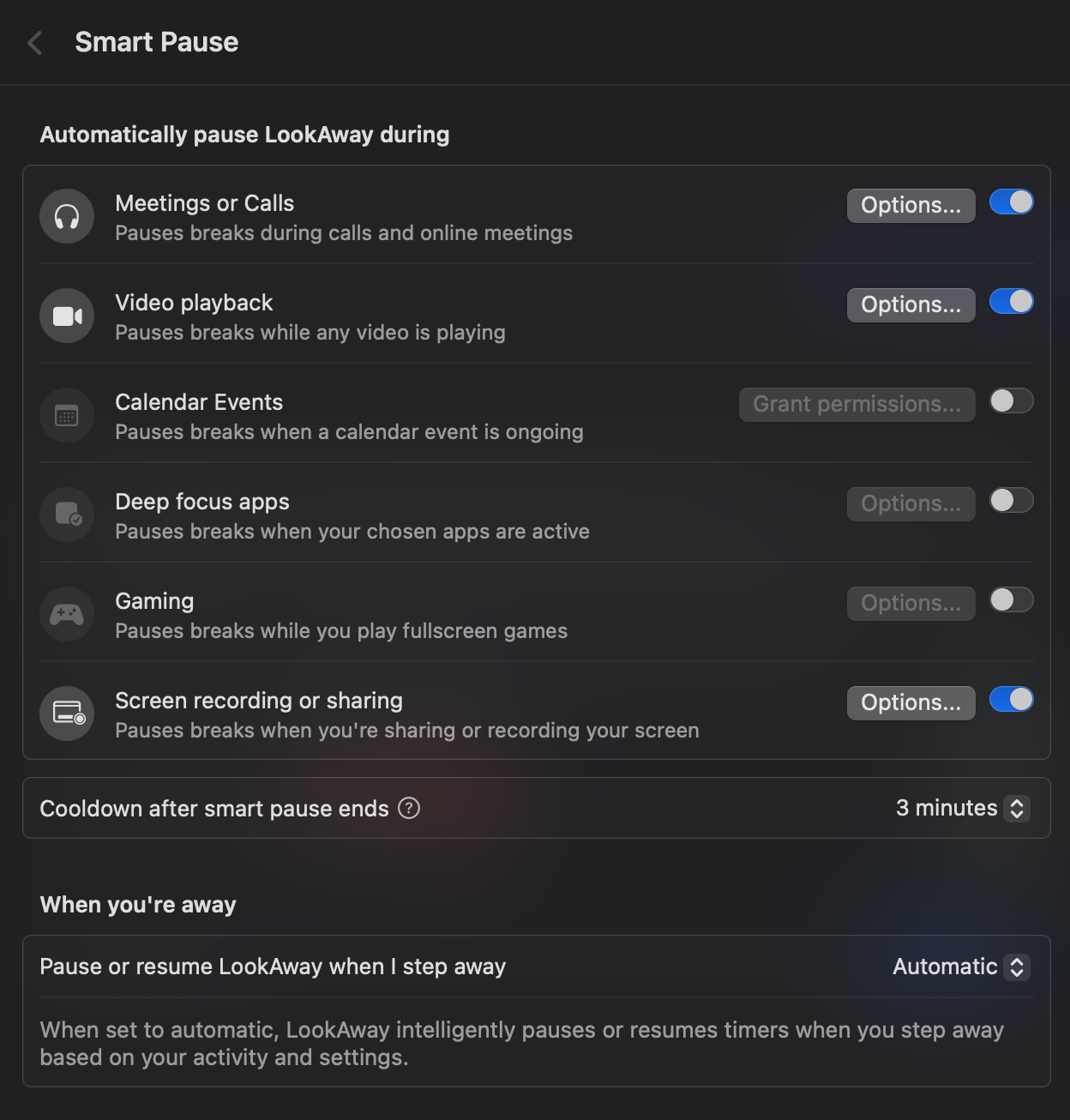Go back using the left chevron
The width and height of the screenshot is (1070, 1120).
coord(35,43)
